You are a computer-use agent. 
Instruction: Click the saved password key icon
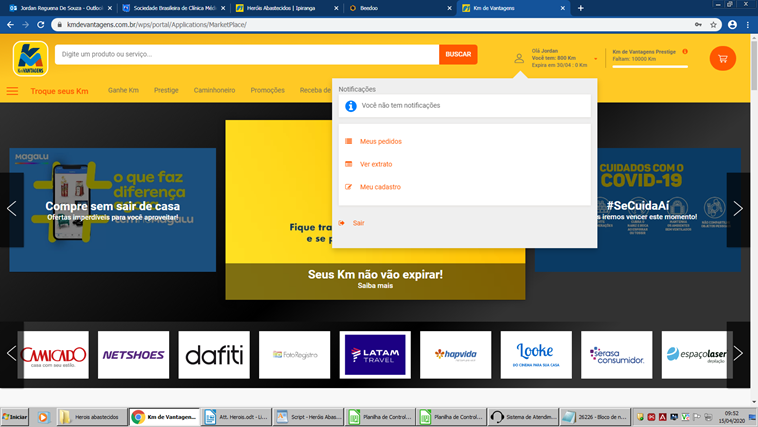pos(698,25)
